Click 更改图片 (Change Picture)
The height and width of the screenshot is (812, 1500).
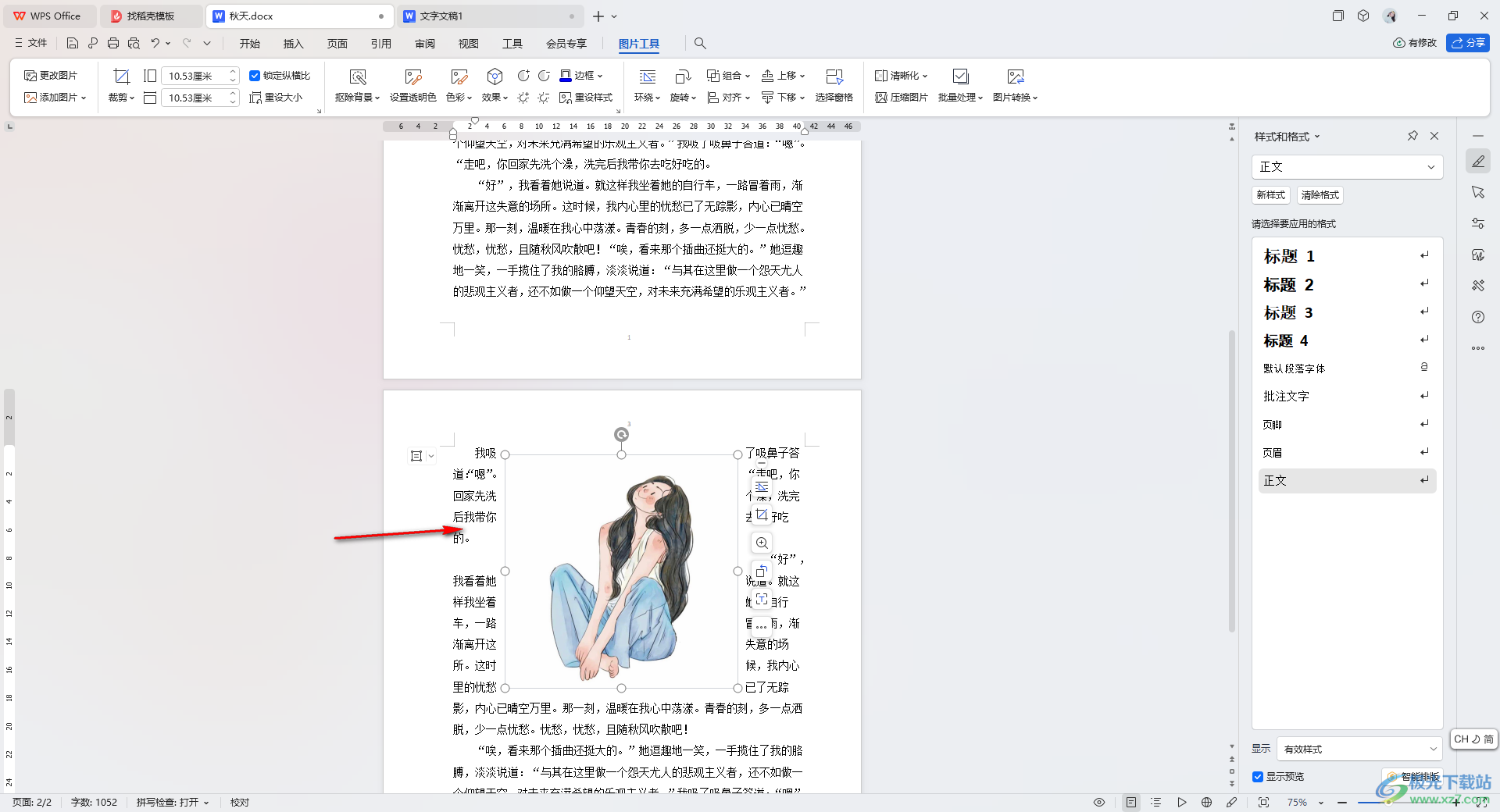point(51,76)
